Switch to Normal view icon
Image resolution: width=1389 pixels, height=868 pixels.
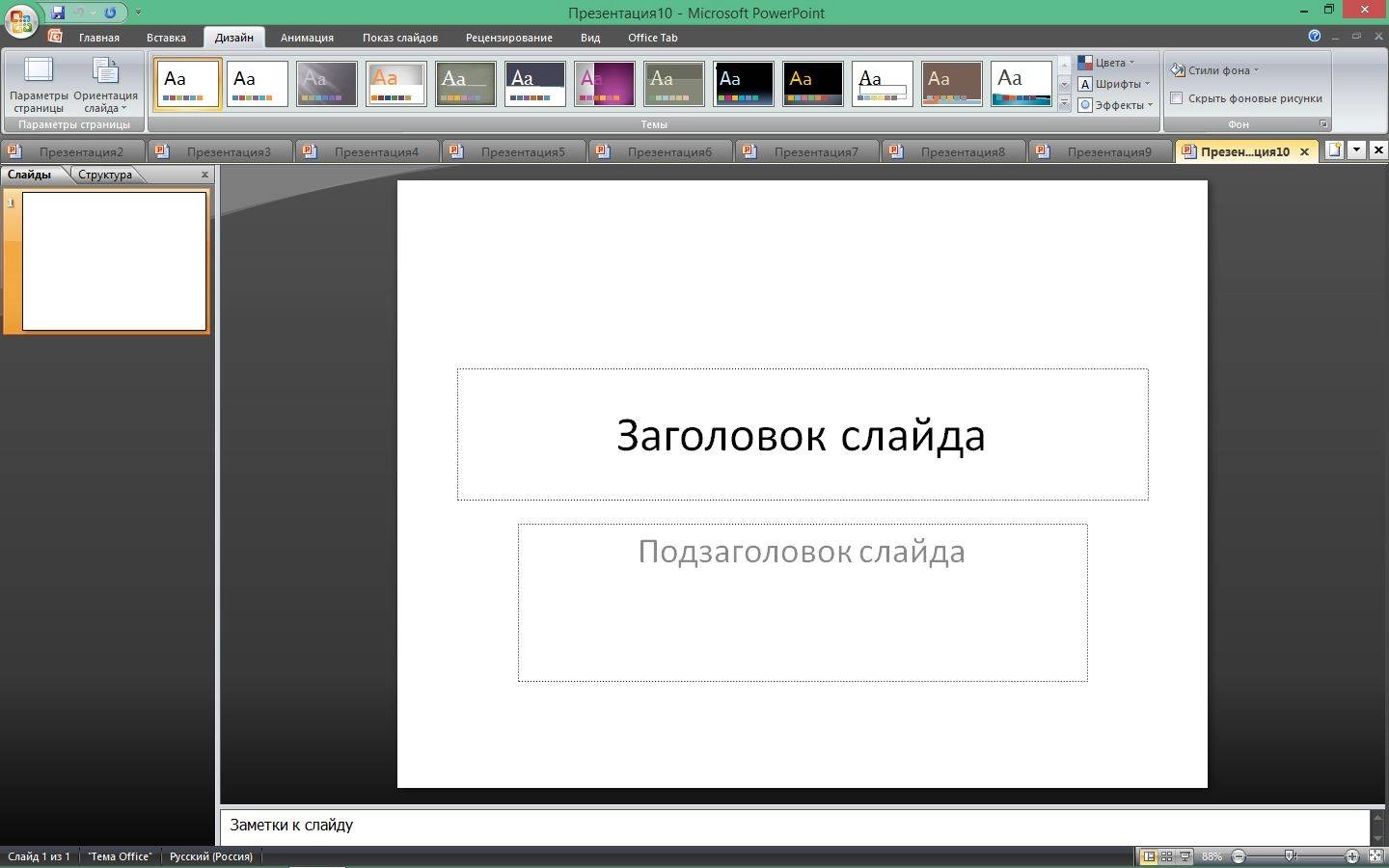click(1149, 856)
